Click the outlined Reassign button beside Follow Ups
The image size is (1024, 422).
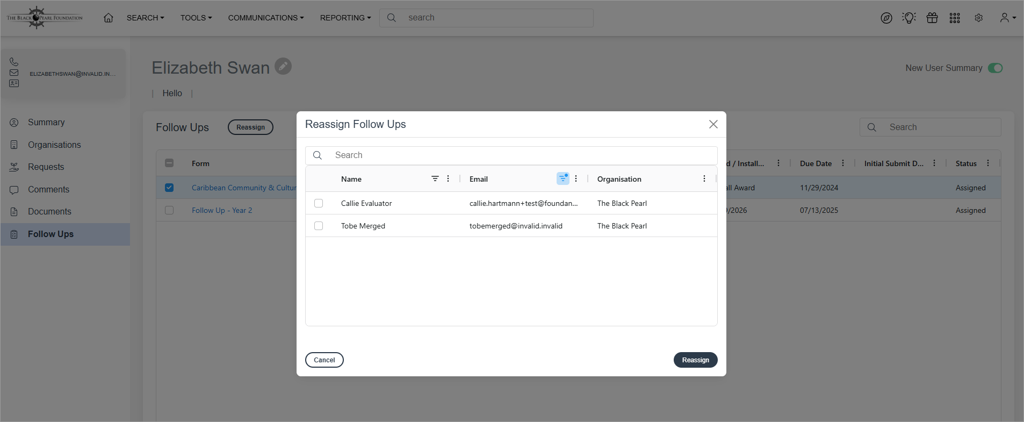click(x=251, y=127)
